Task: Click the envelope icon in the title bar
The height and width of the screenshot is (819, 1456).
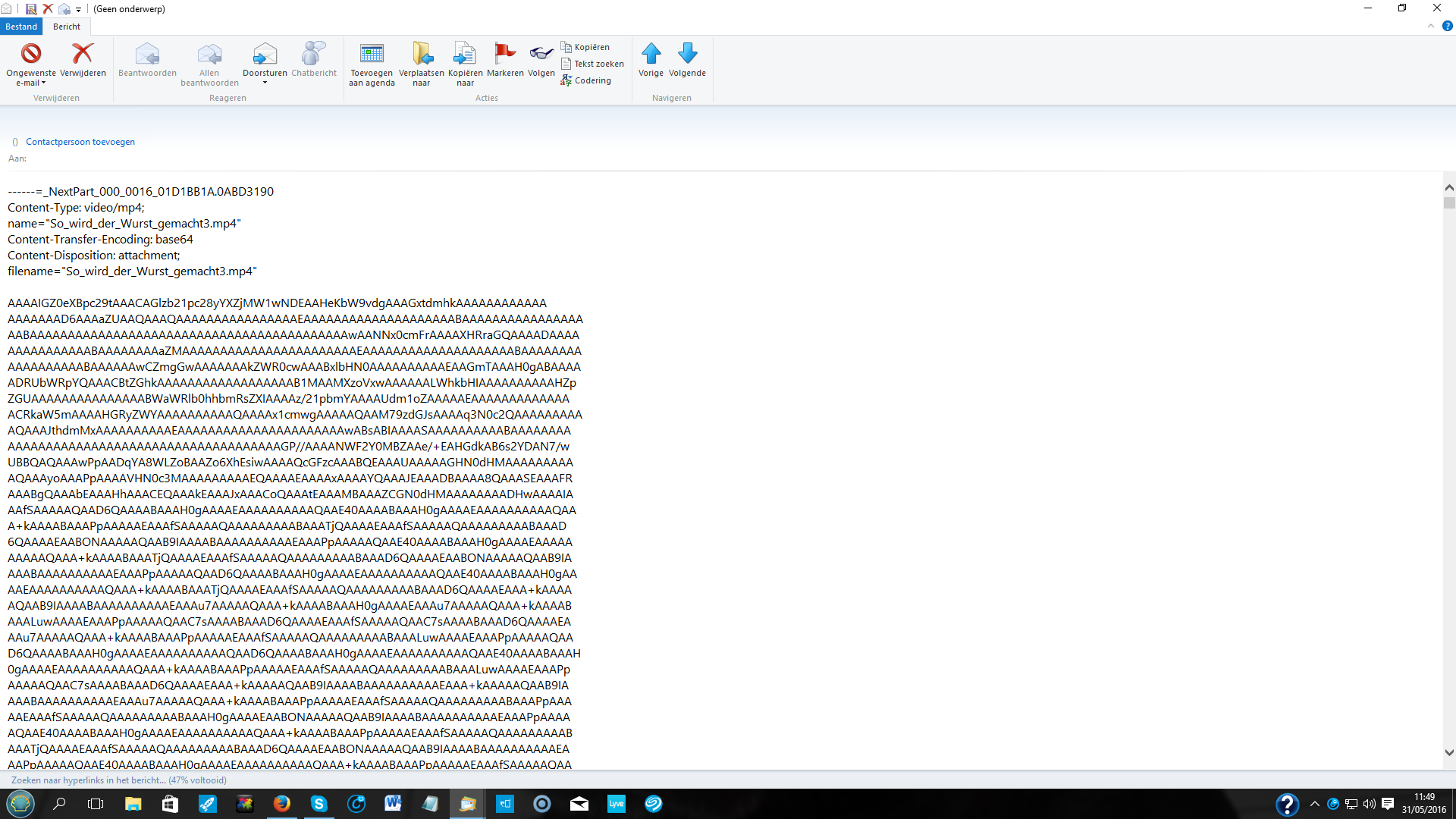Action: 6,9
